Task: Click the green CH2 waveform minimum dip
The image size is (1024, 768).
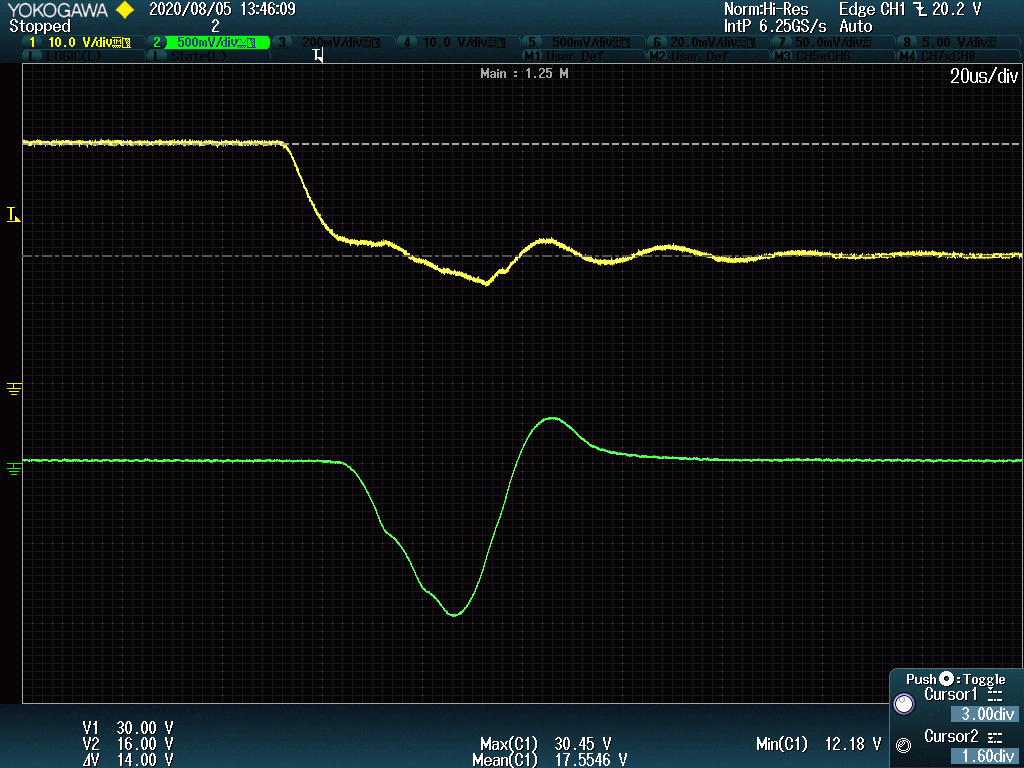Action: pyautogui.click(x=455, y=615)
